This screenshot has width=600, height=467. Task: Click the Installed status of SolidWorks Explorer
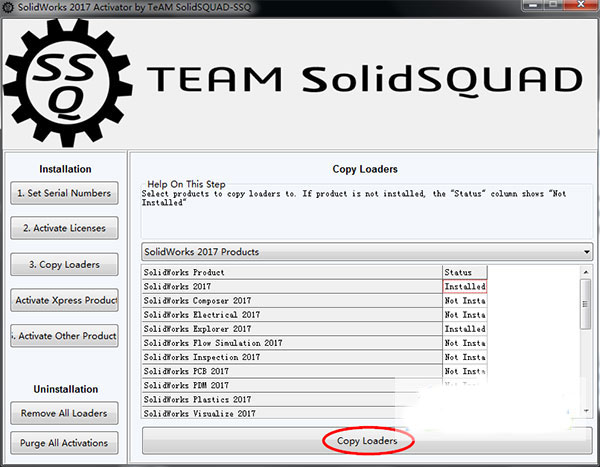465,329
